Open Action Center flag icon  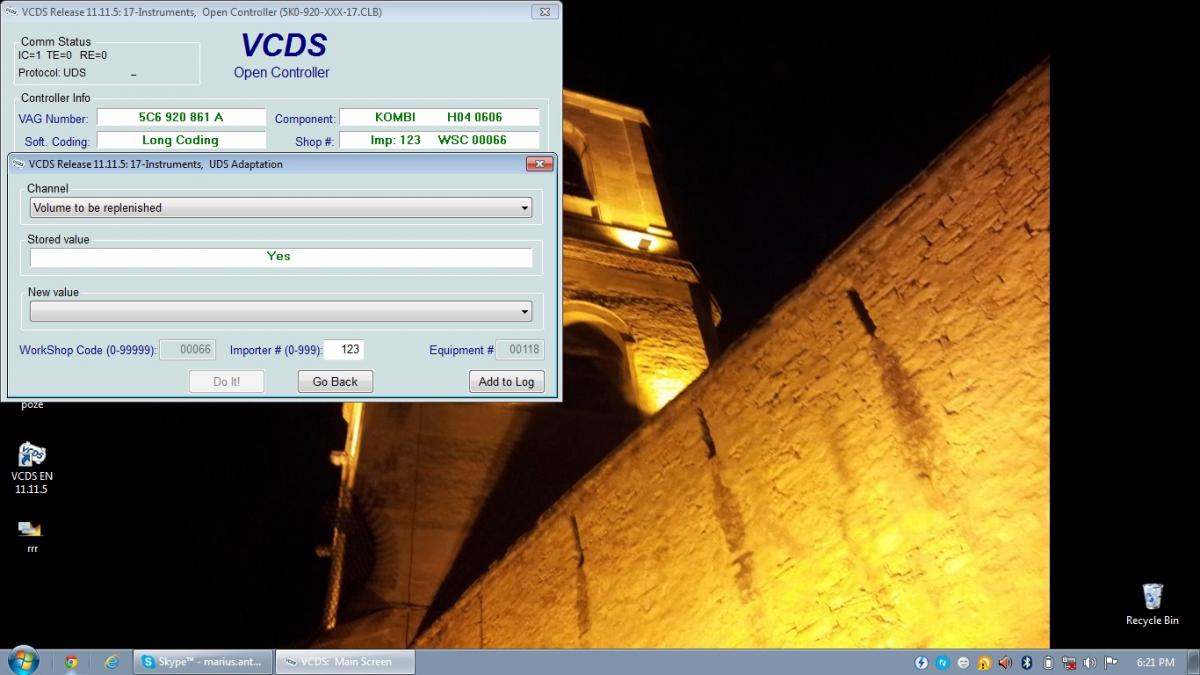tap(1110, 662)
